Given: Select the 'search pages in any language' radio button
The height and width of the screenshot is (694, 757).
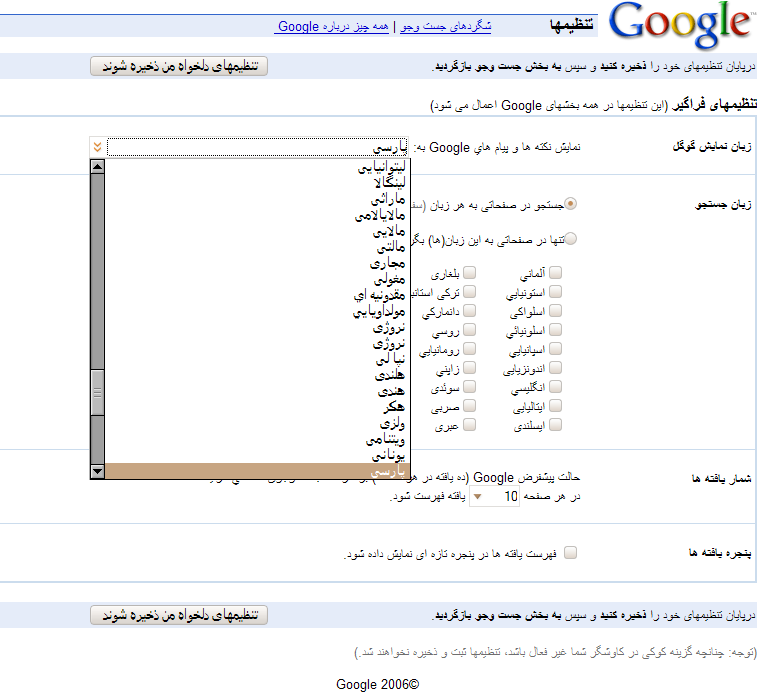Looking at the screenshot, I should (571, 204).
